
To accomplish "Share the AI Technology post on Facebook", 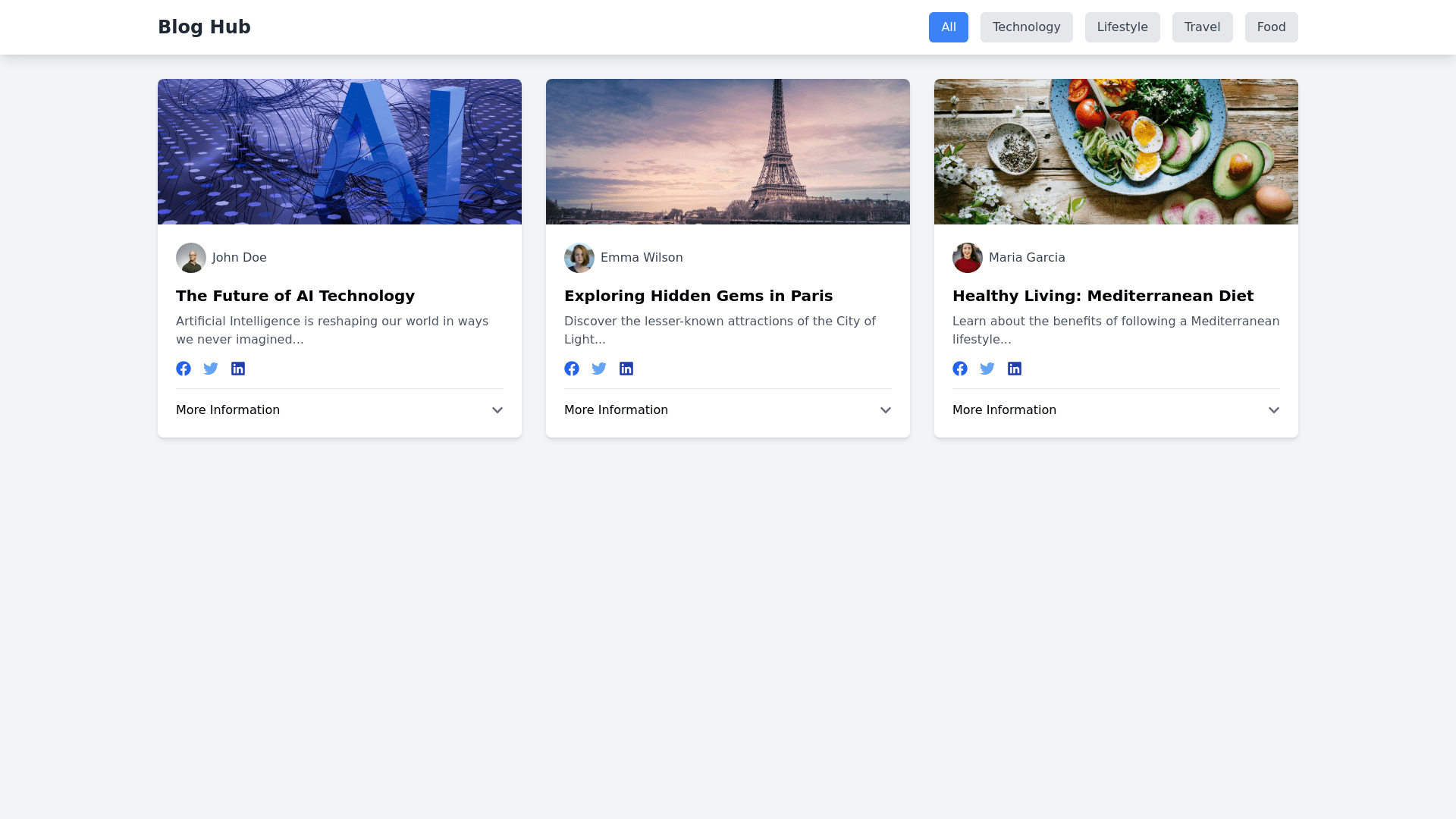I will pos(184,369).
